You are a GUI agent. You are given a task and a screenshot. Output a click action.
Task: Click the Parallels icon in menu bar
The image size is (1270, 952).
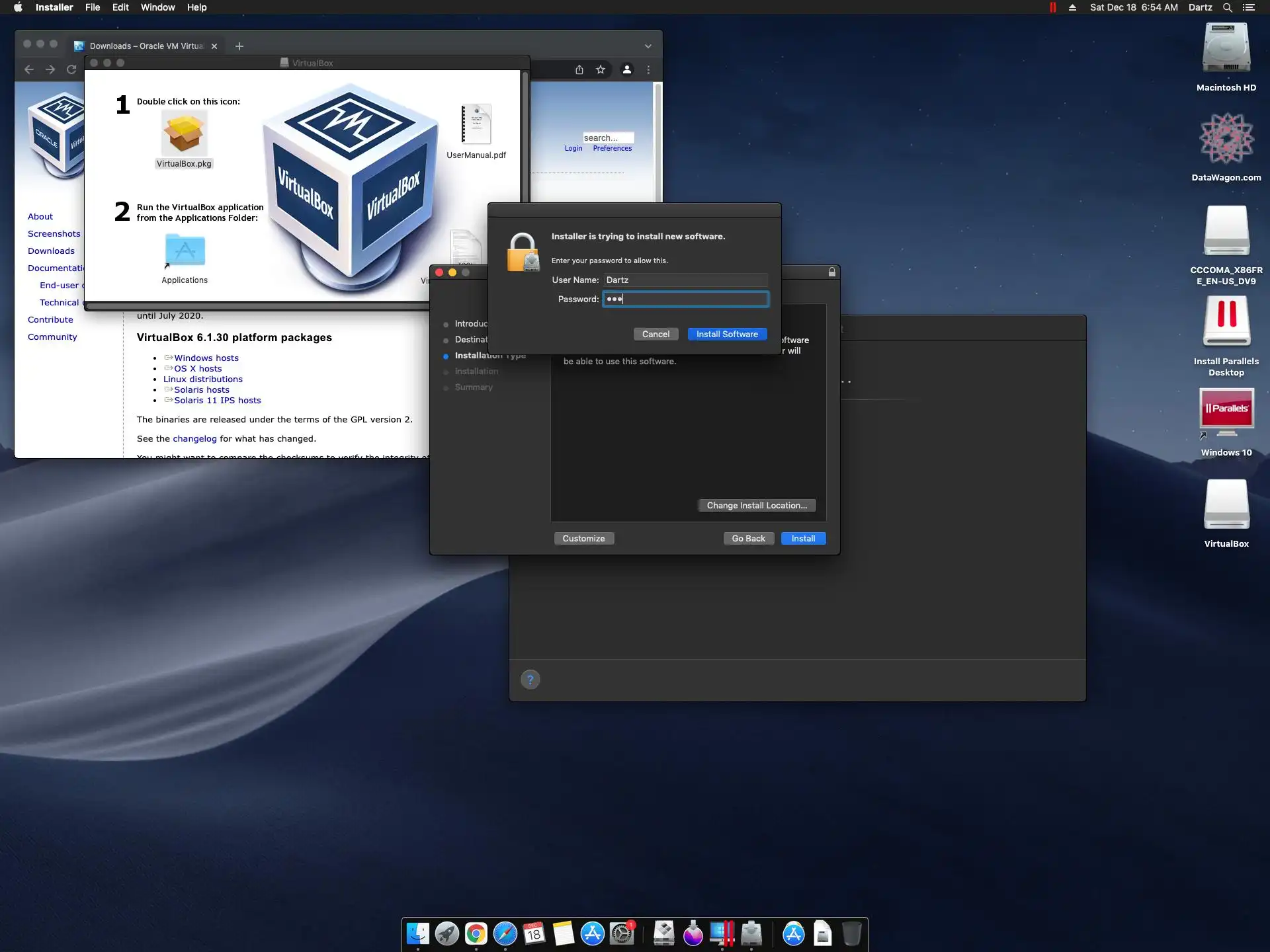[1052, 7]
